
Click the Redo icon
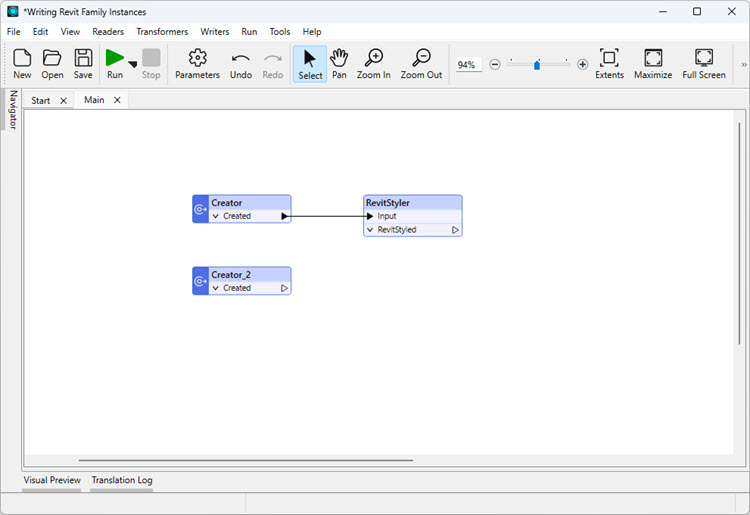pyautogui.click(x=273, y=59)
